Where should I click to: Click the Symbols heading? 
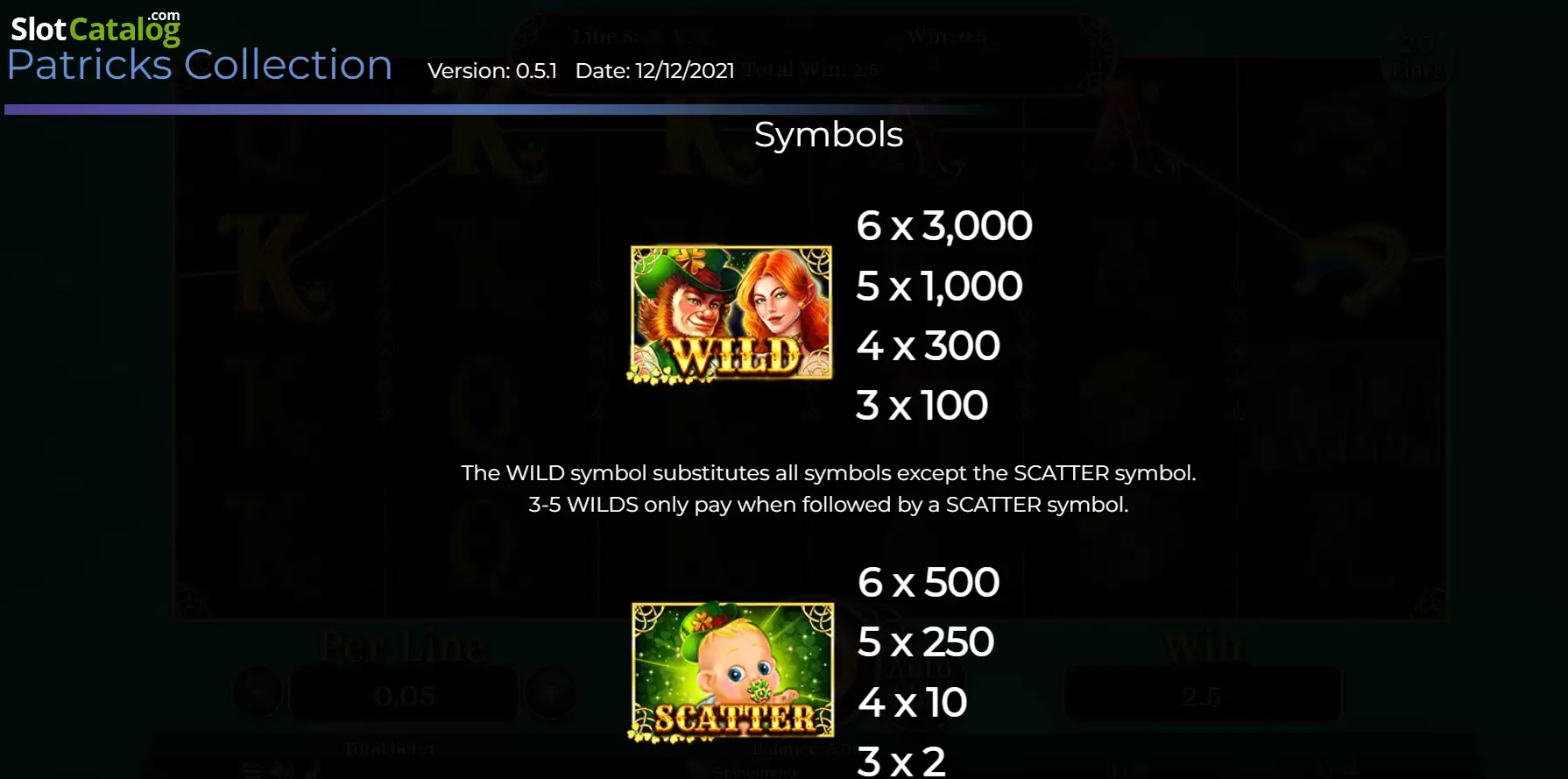pos(829,134)
